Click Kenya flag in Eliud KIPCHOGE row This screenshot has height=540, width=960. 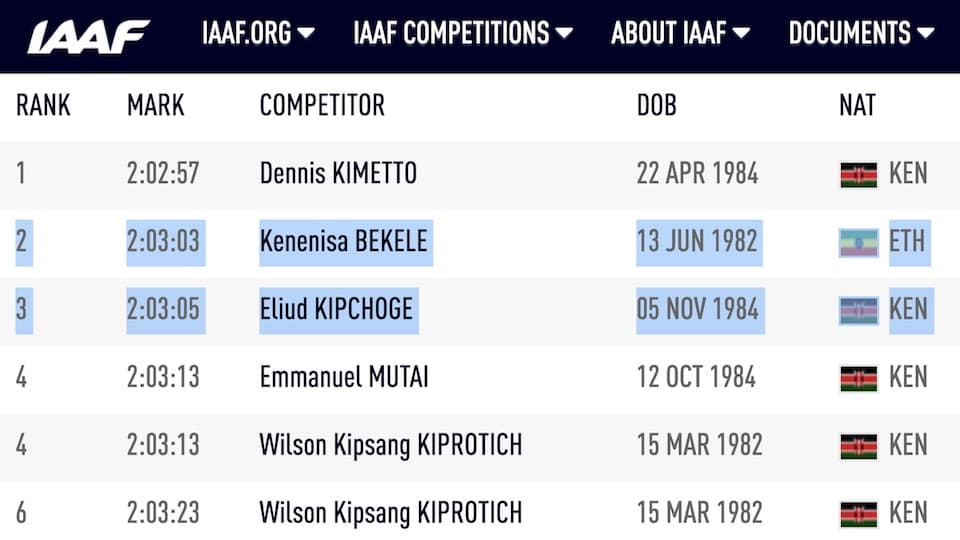click(858, 311)
